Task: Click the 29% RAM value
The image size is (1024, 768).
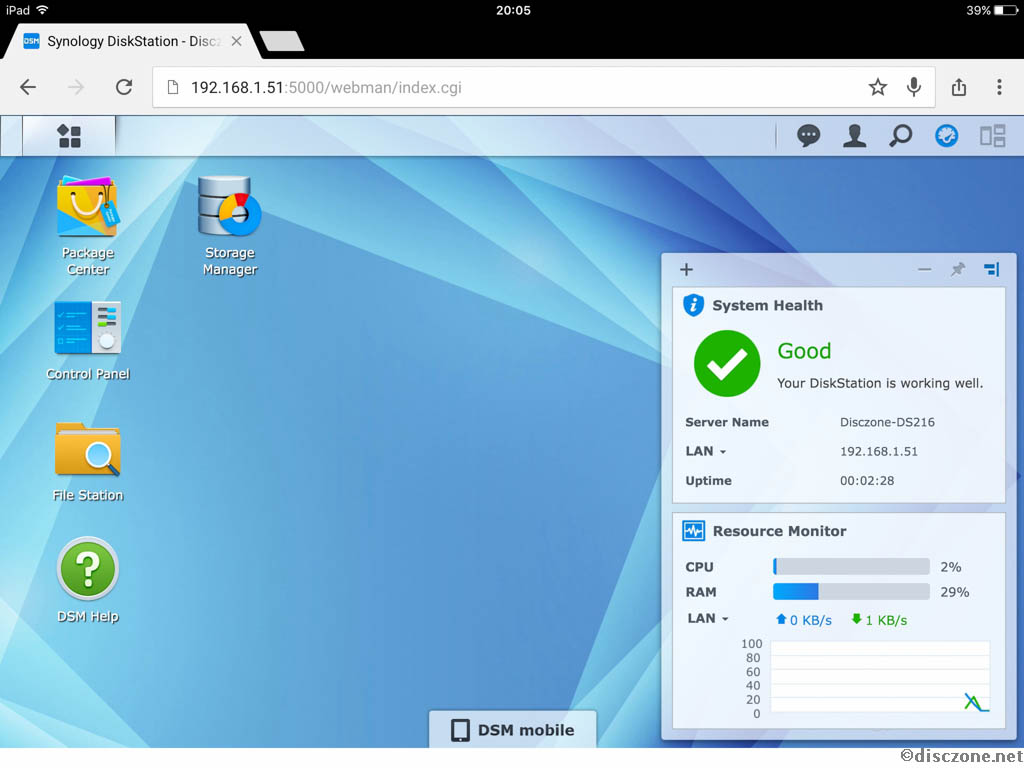Action: pos(954,592)
